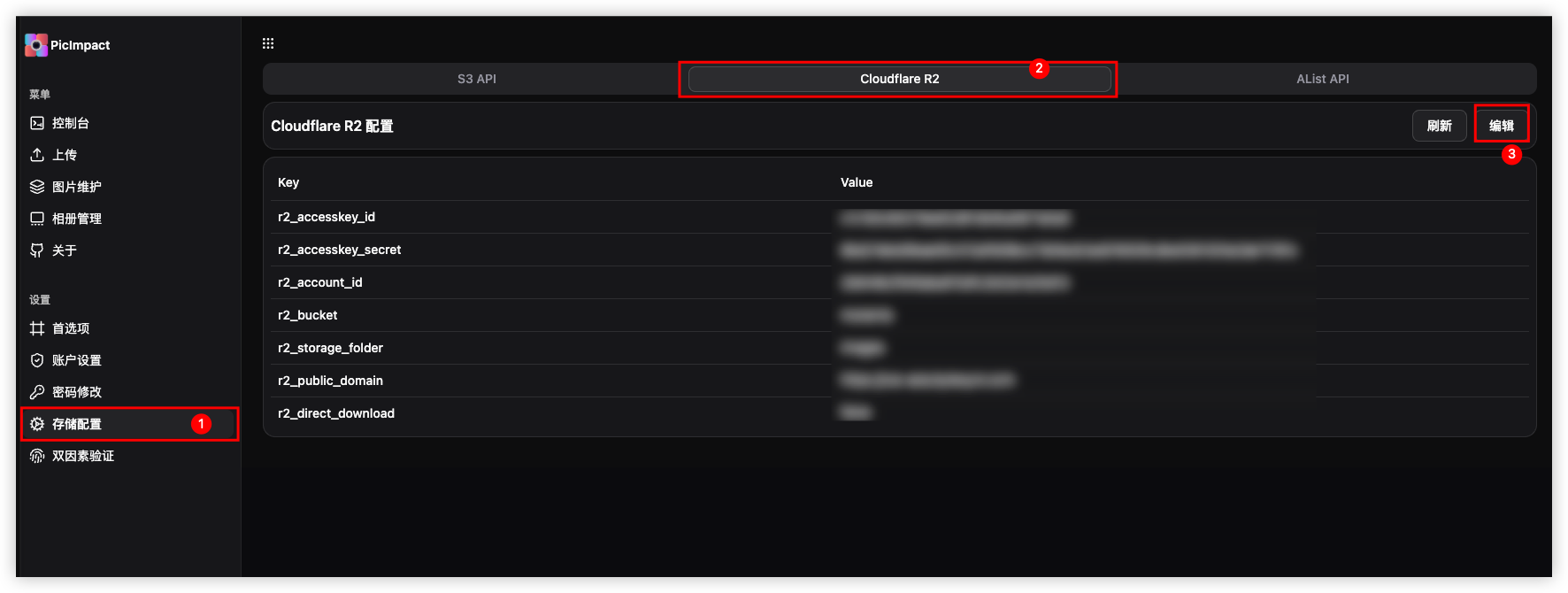Viewport: 1568px width, 593px height.
Task: Open 密码修改 password change
Action: [130, 392]
